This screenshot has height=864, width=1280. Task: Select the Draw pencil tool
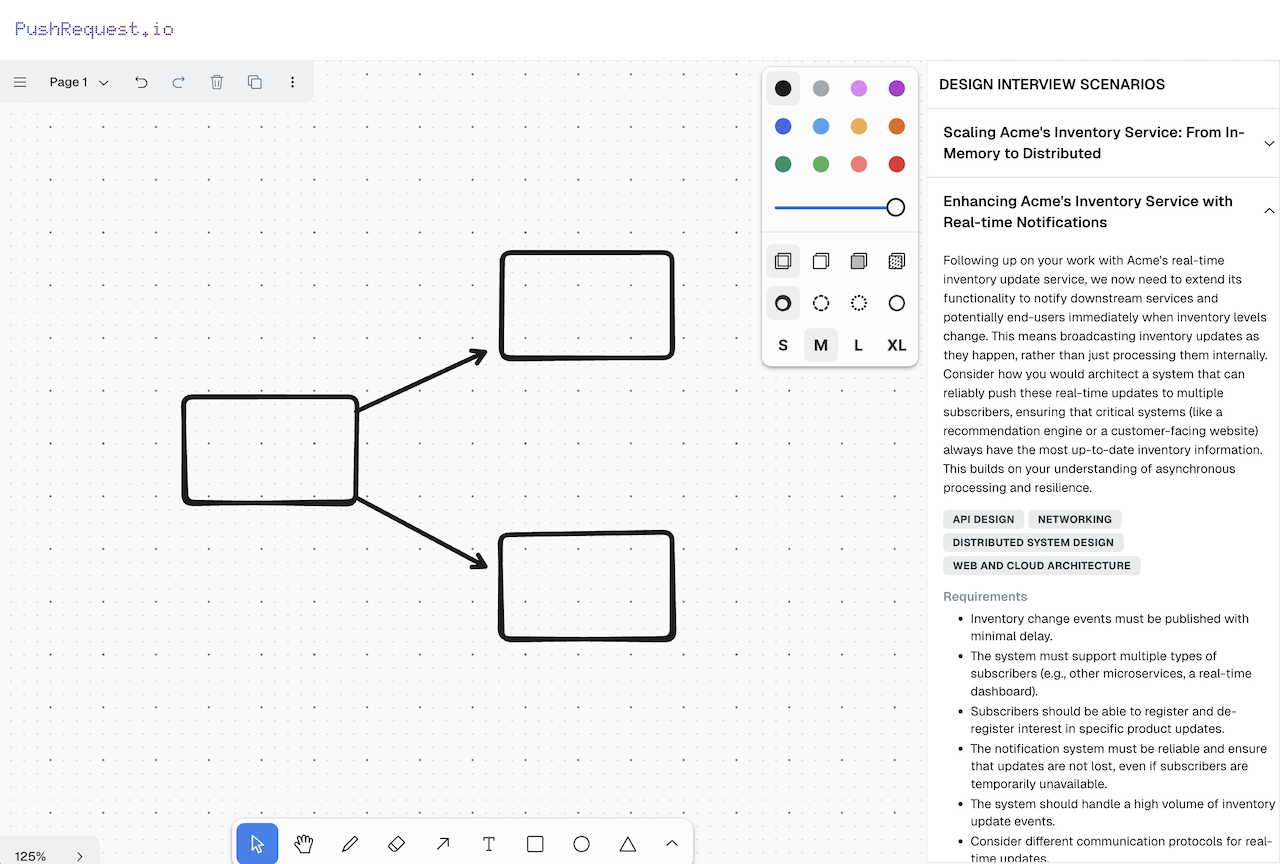click(x=350, y=844)
